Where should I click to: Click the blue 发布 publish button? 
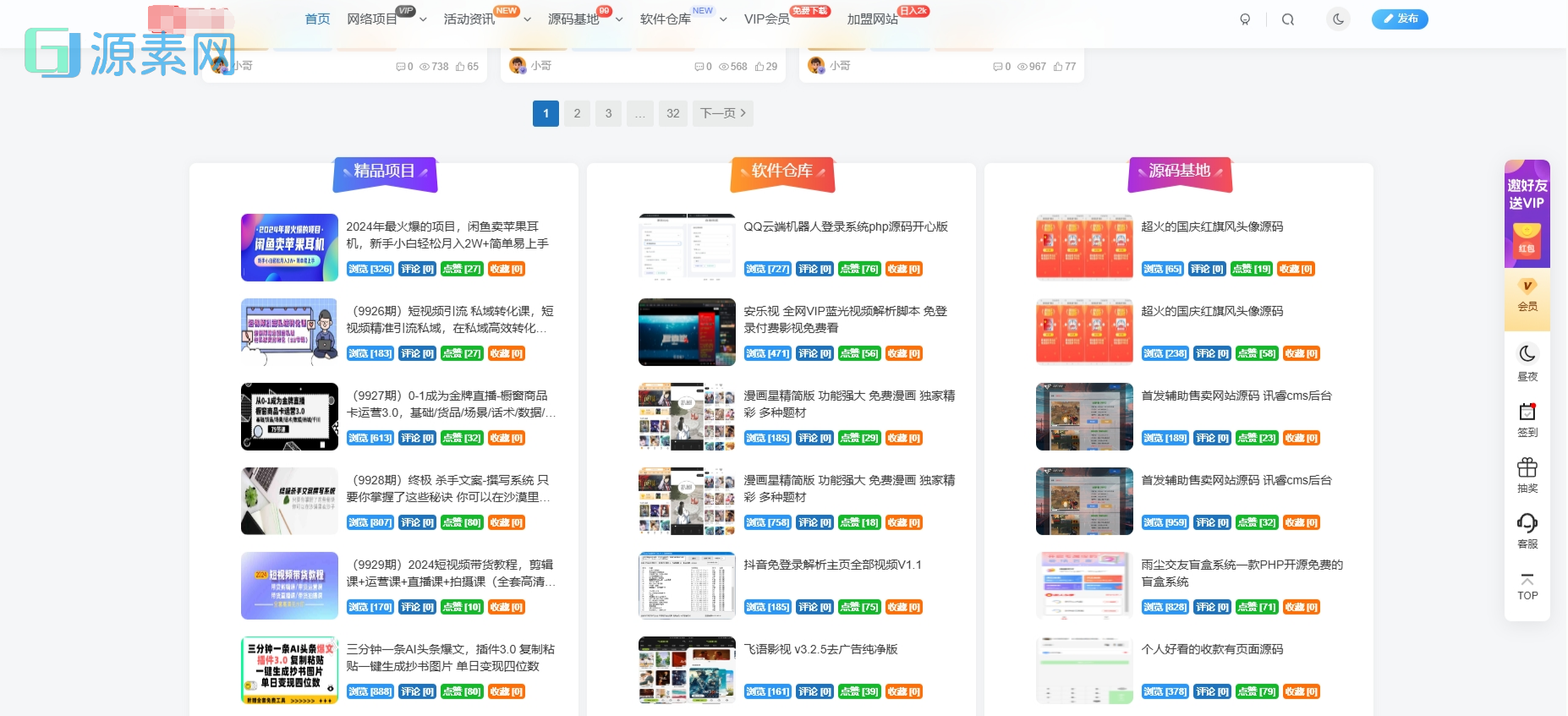[1400, 19]
